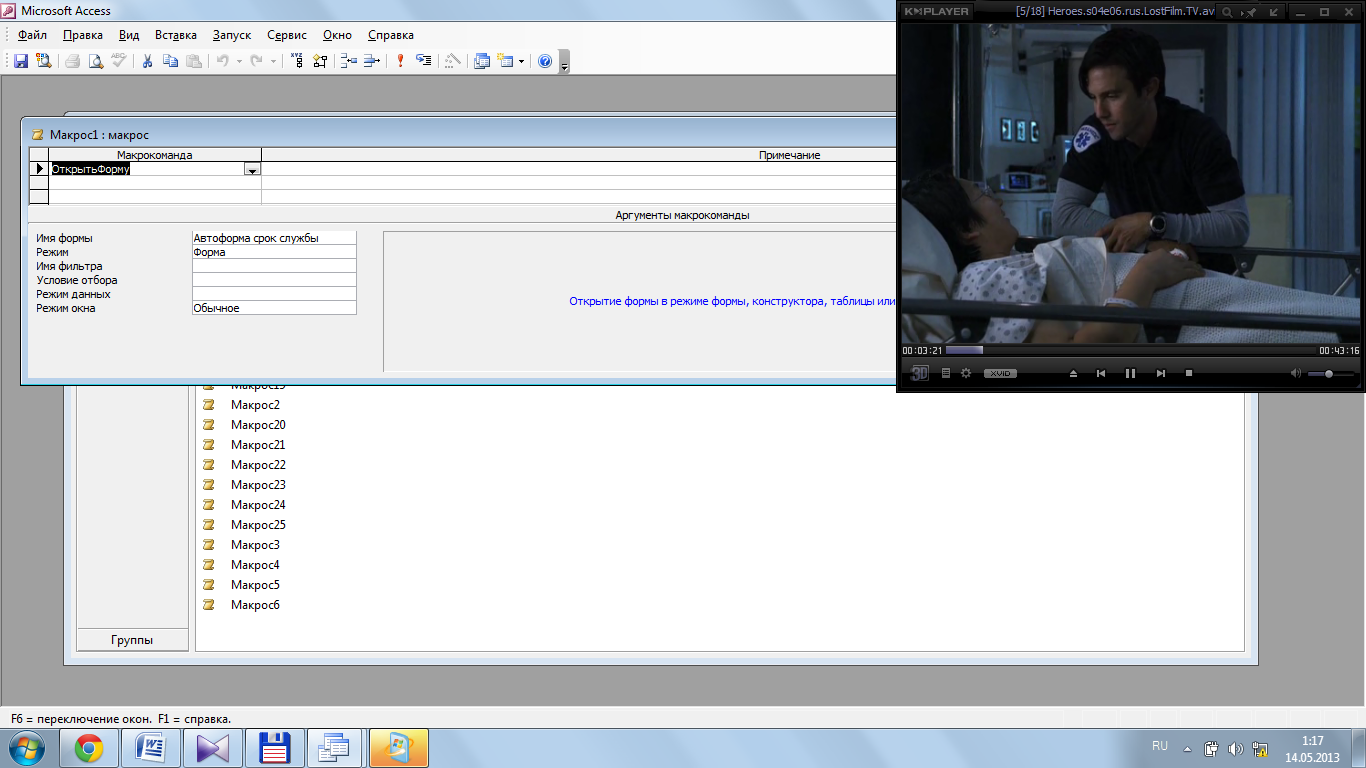Viewport: 1366px width, 768px height.
Task: Click the Paste clipboard icon
Action: click(x=193, y=61)
